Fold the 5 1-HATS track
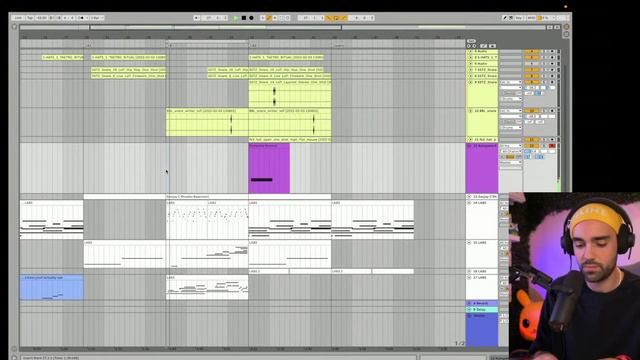The height and width of the screenshot is (360, 640). click(470, 58)
